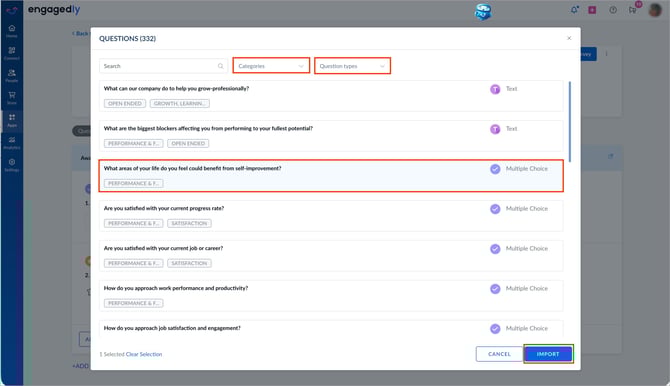
Task: Select 'Are you satisfied with your current job or career?'
Action: coord(331,256)
